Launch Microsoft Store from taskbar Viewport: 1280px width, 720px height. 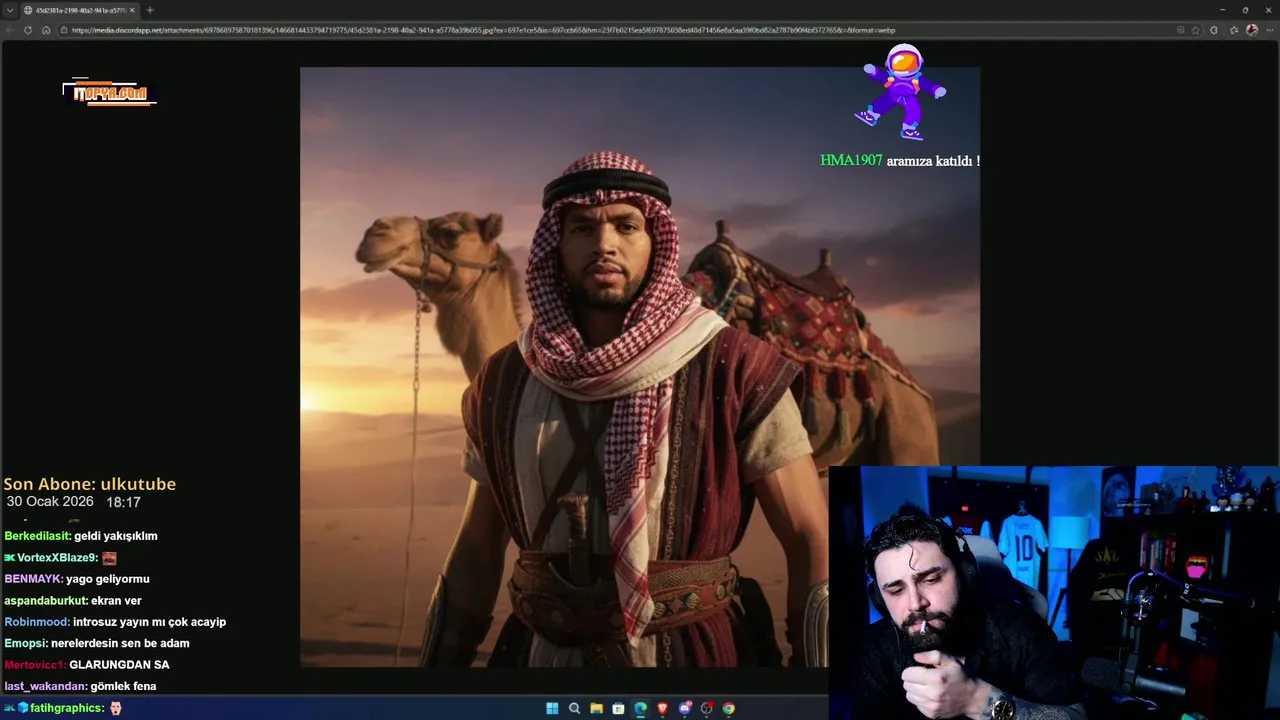[x=618, y=708]
